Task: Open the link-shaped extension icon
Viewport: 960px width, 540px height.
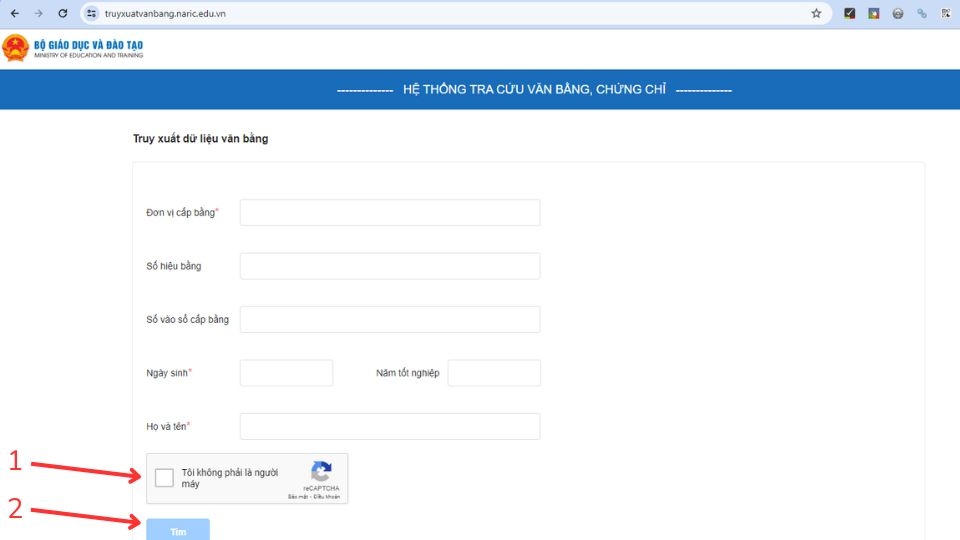Action: click(922, 13)
